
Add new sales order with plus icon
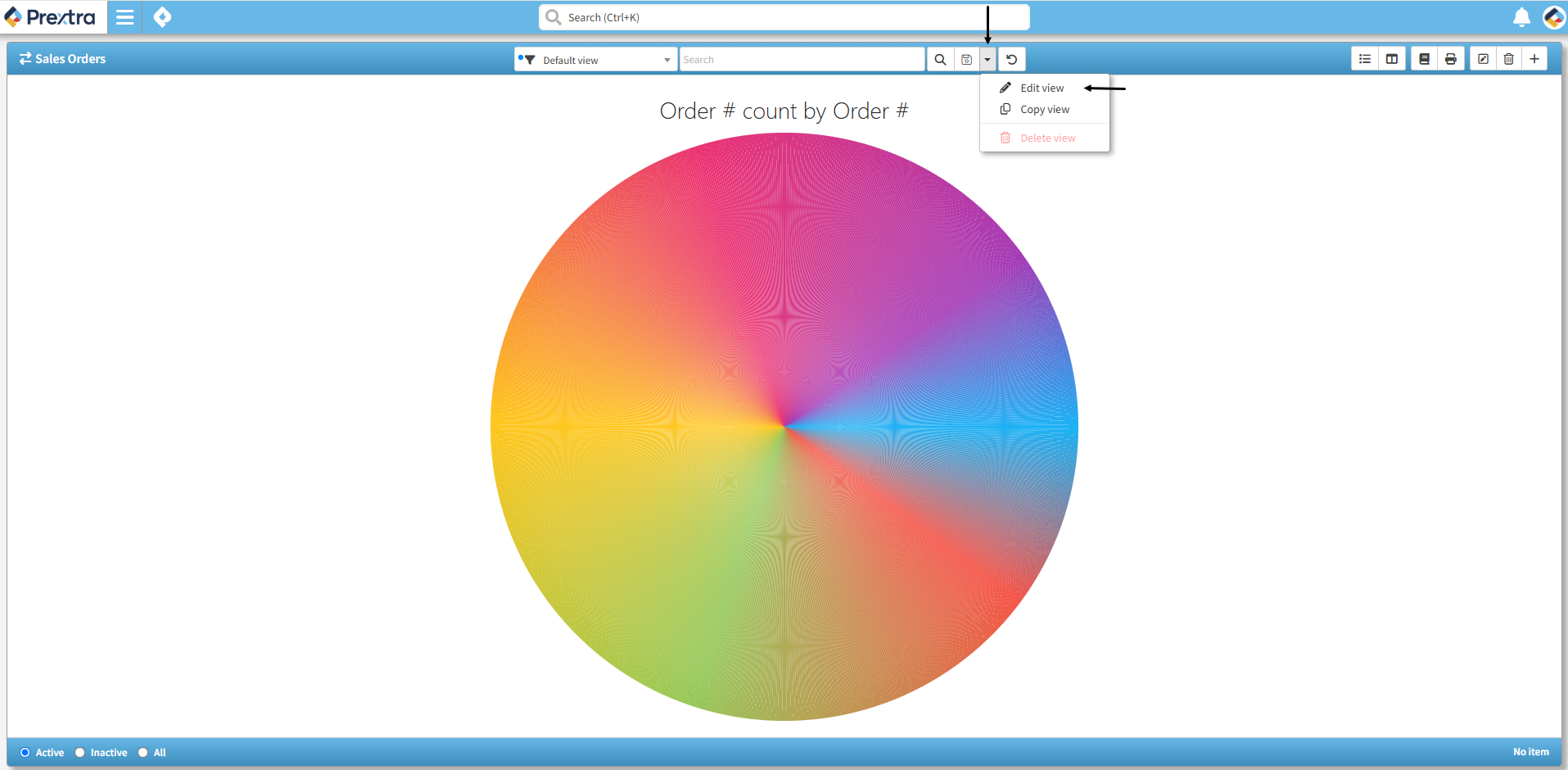click(1534, 59)
